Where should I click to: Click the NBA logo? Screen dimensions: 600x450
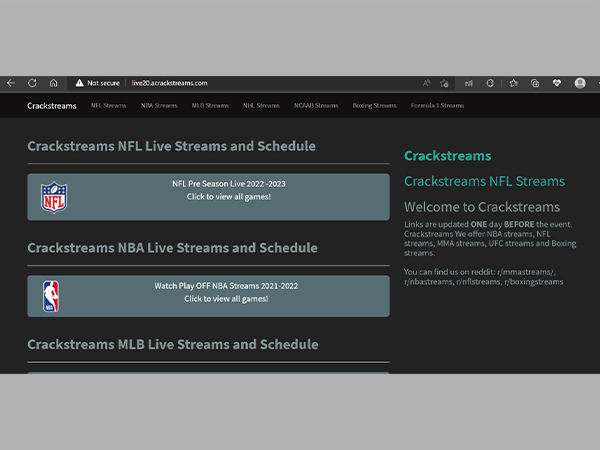coord(51,296)
